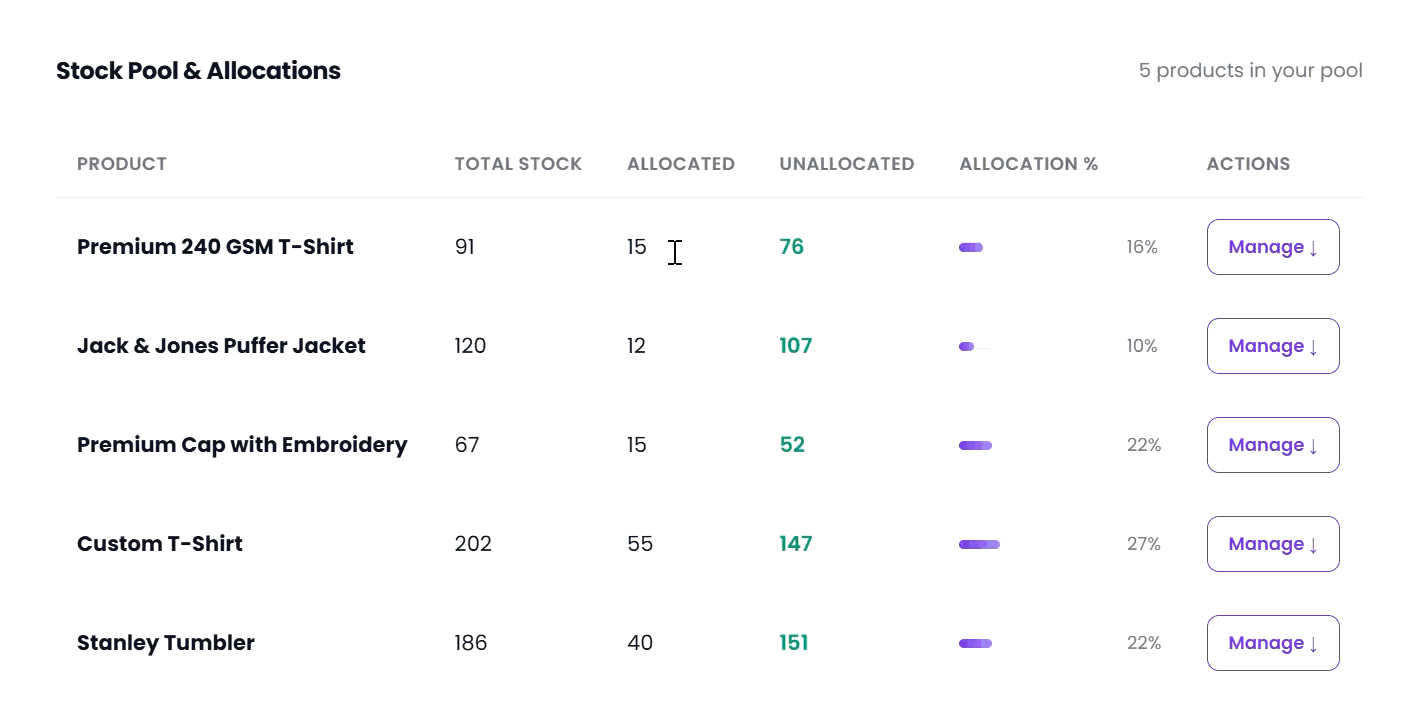This screenshot has width=1426, height=726.
Task: Select the Premium 240 GSM T-Shirt name
Action: [215, 247]
